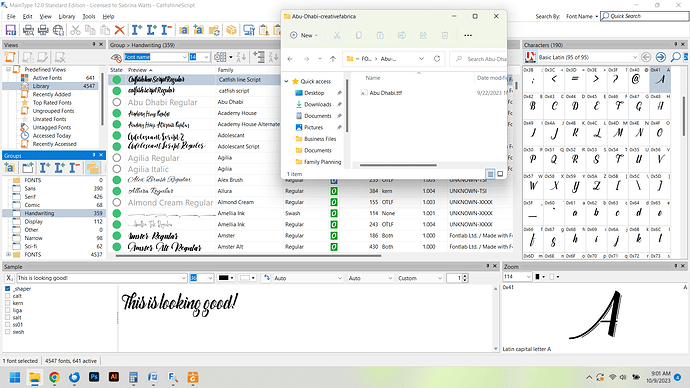
Task: Toggle the state circle for Abu Dhabi Regular
Action: click(x=117, y=102)
